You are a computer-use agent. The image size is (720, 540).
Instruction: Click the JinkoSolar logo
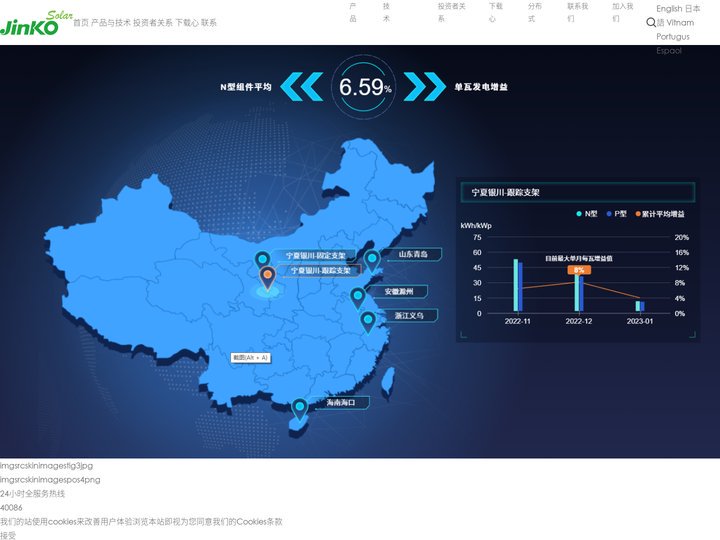tap(36, 22)
